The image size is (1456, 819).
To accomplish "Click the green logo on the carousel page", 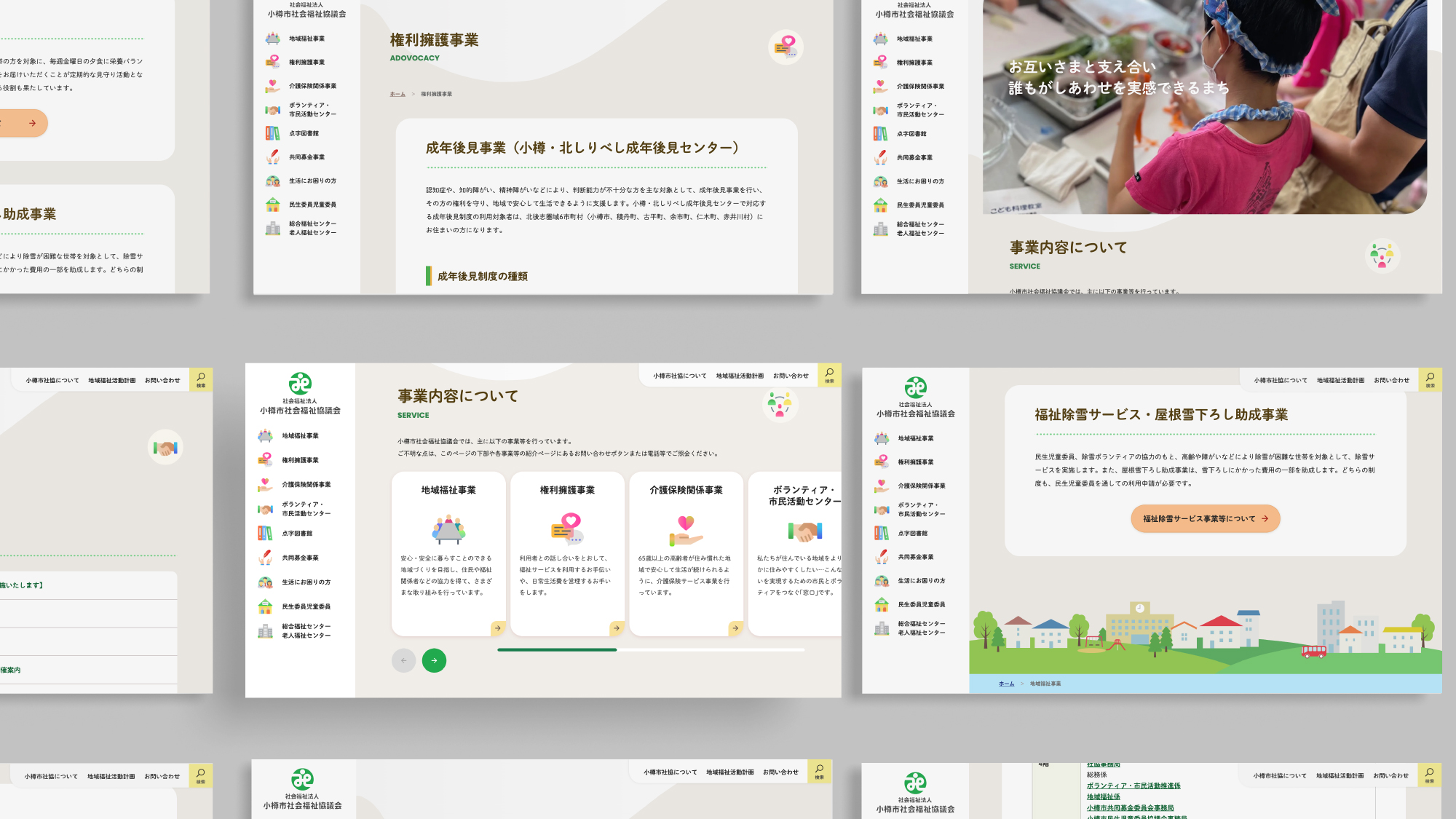I will tap(300, 383).
